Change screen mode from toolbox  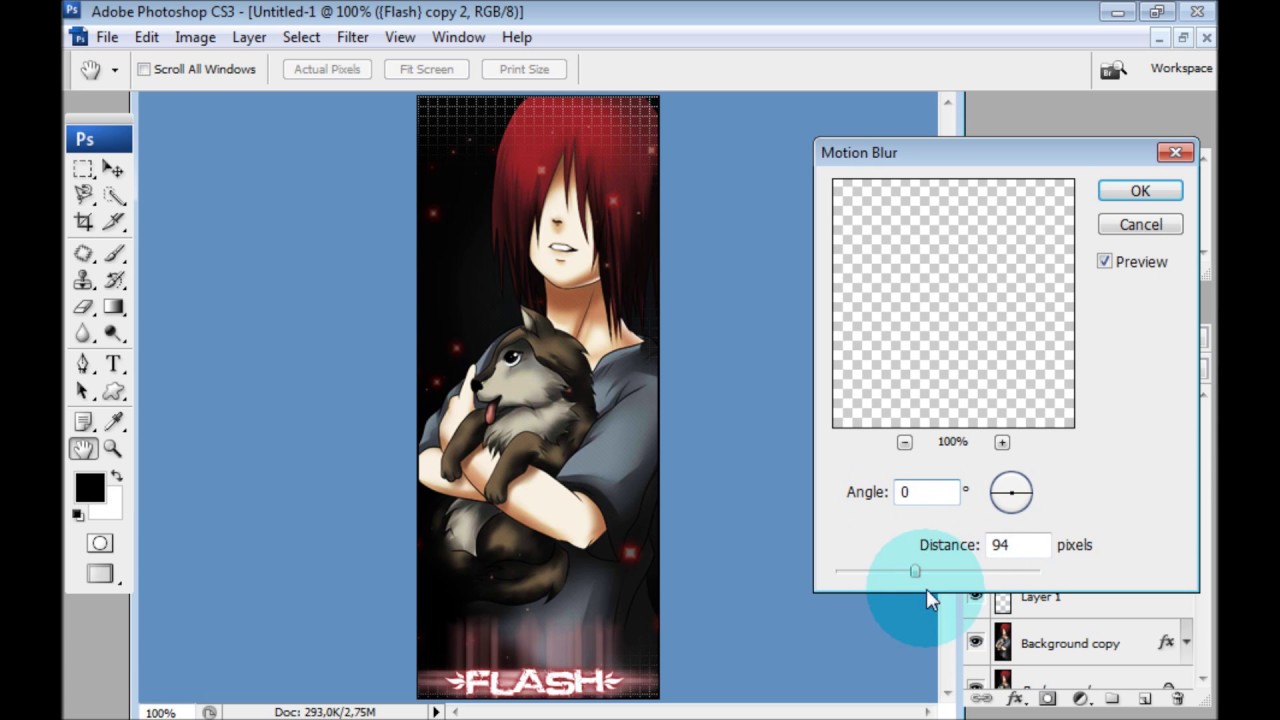click(x=99, y=574)
